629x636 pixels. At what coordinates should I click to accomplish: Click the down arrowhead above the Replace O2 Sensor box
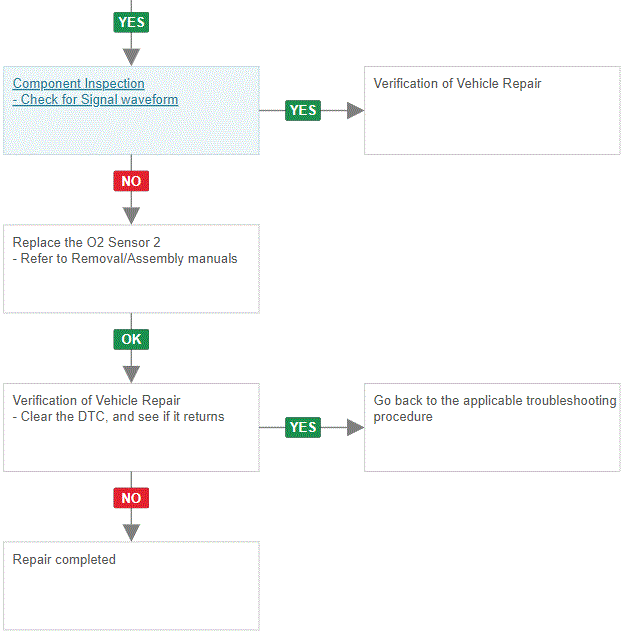131,215
